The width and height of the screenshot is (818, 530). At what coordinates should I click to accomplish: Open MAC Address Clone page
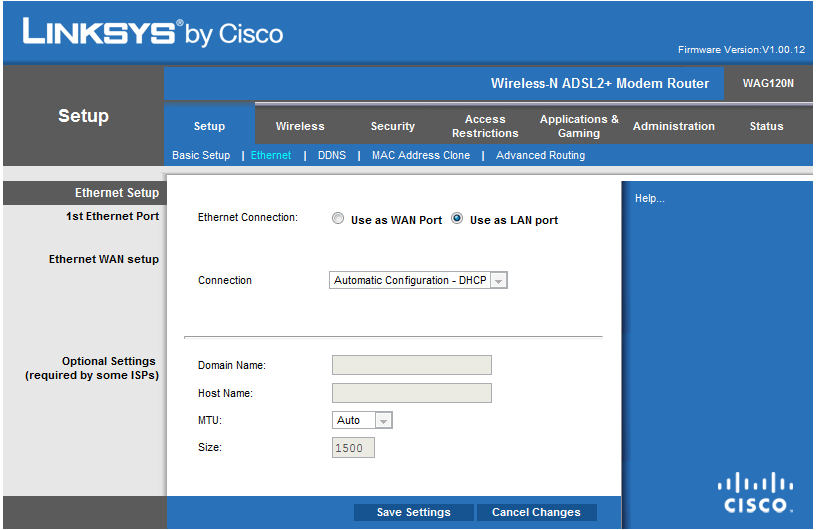pyautogui.click(x=421, y=156)
